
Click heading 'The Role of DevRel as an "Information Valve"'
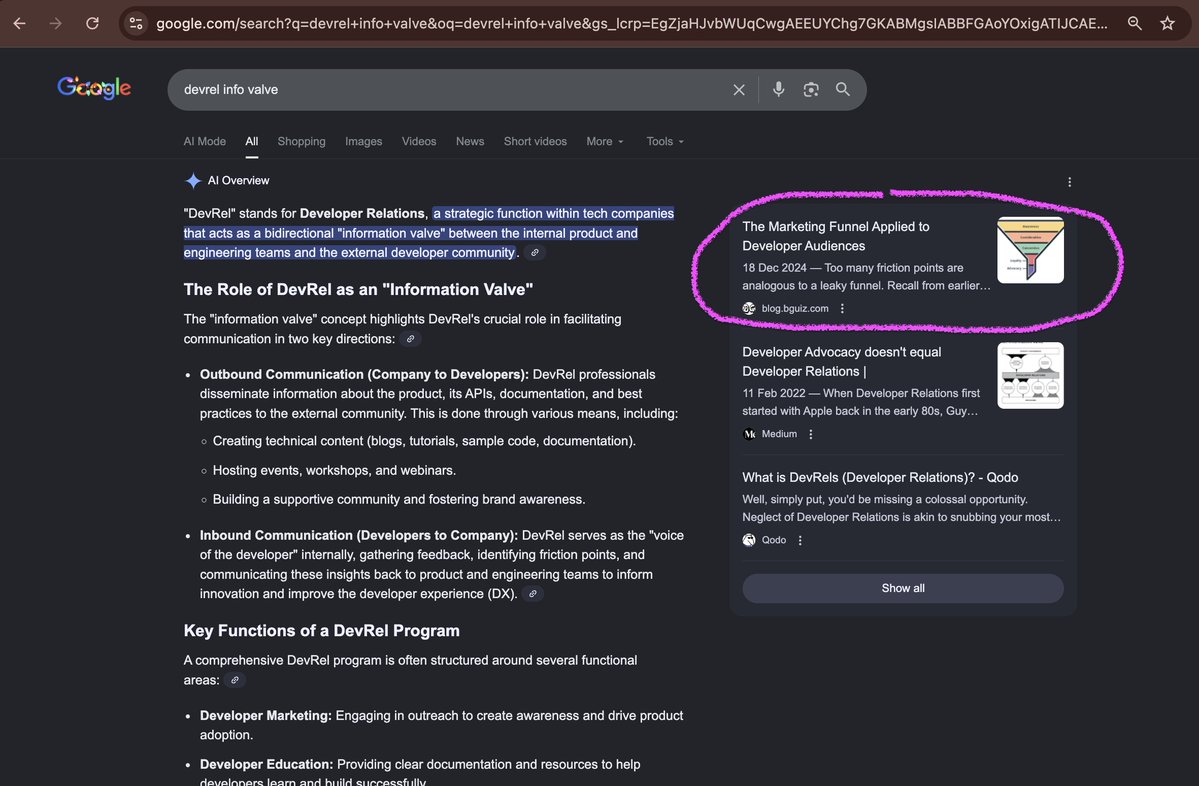[x=358, y=290]
